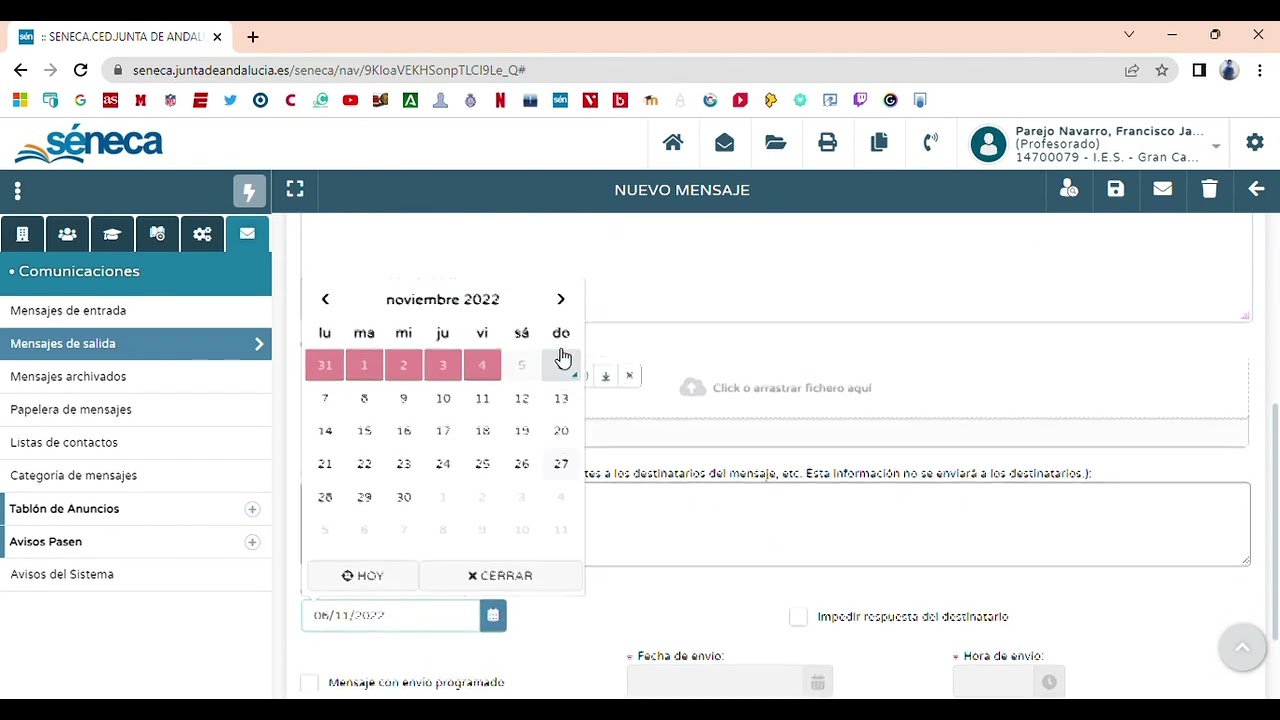Open the person-book tab icon
This screenshot has width=1280, height=720.
point(157,234)
